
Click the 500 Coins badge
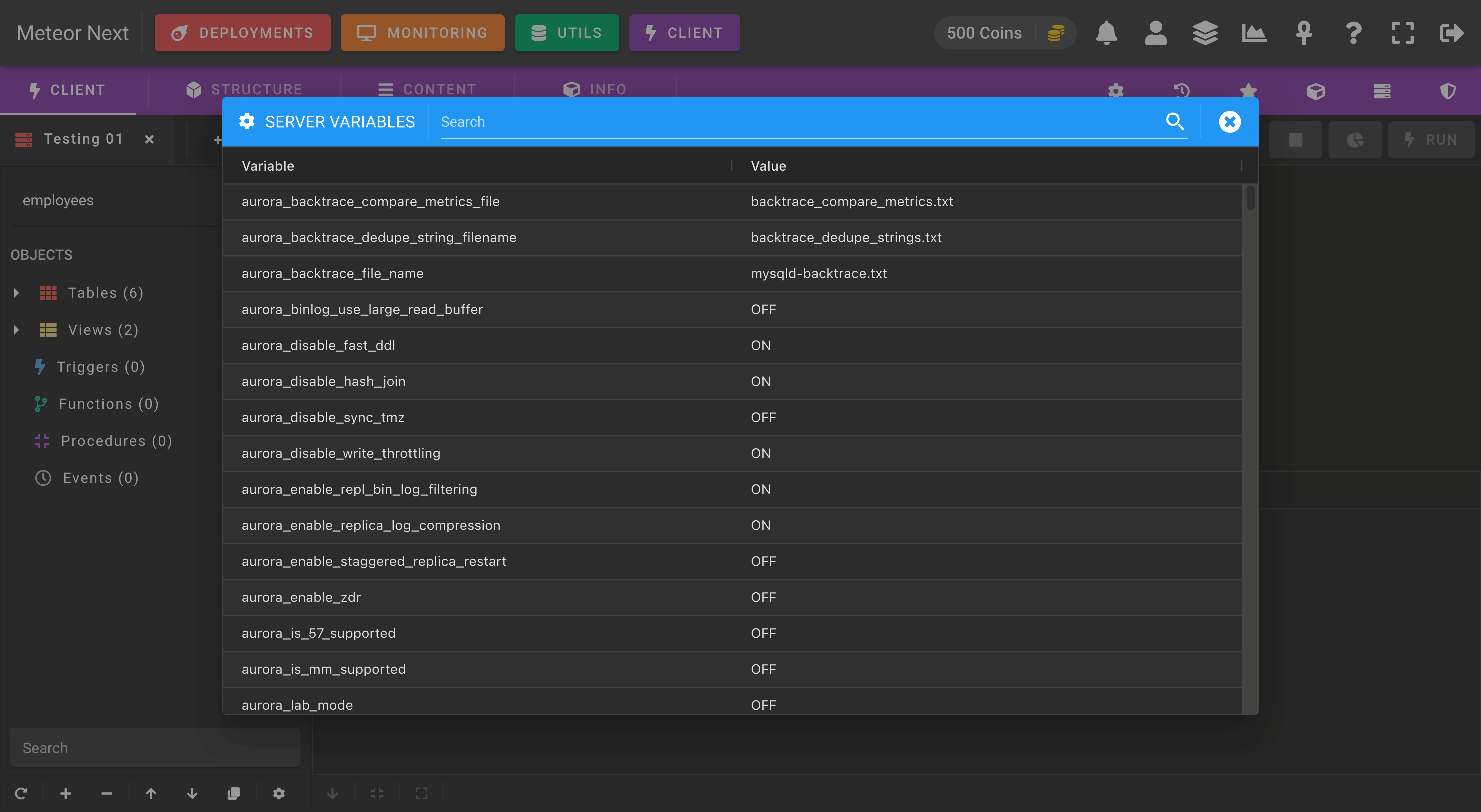coord(1005,33)
